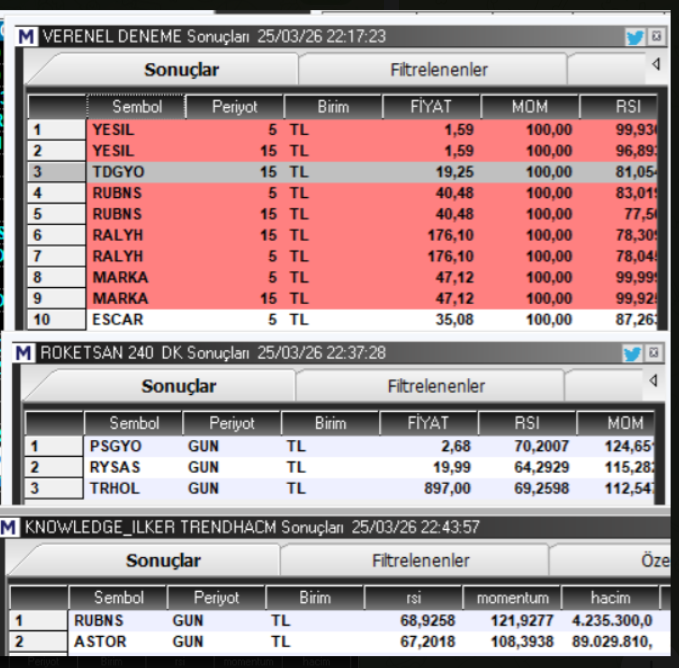Sort by Periyot column in KNOWLEDGE_ILKER table
The image size is (679, 668).
point(216,598)
